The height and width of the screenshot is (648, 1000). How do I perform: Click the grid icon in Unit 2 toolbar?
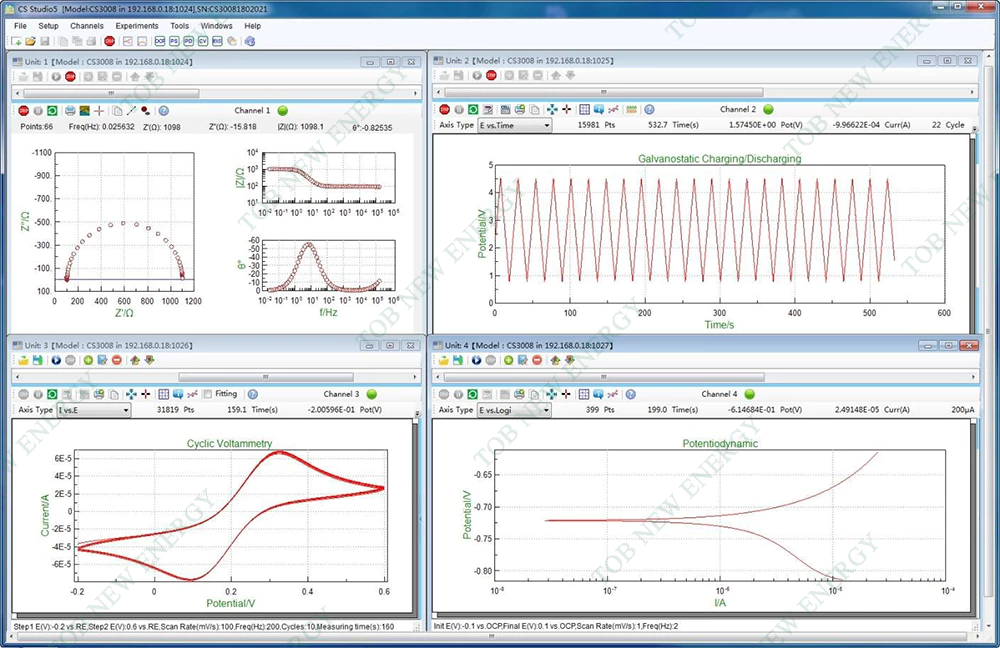pyautogui.click(x=584, y=109)
